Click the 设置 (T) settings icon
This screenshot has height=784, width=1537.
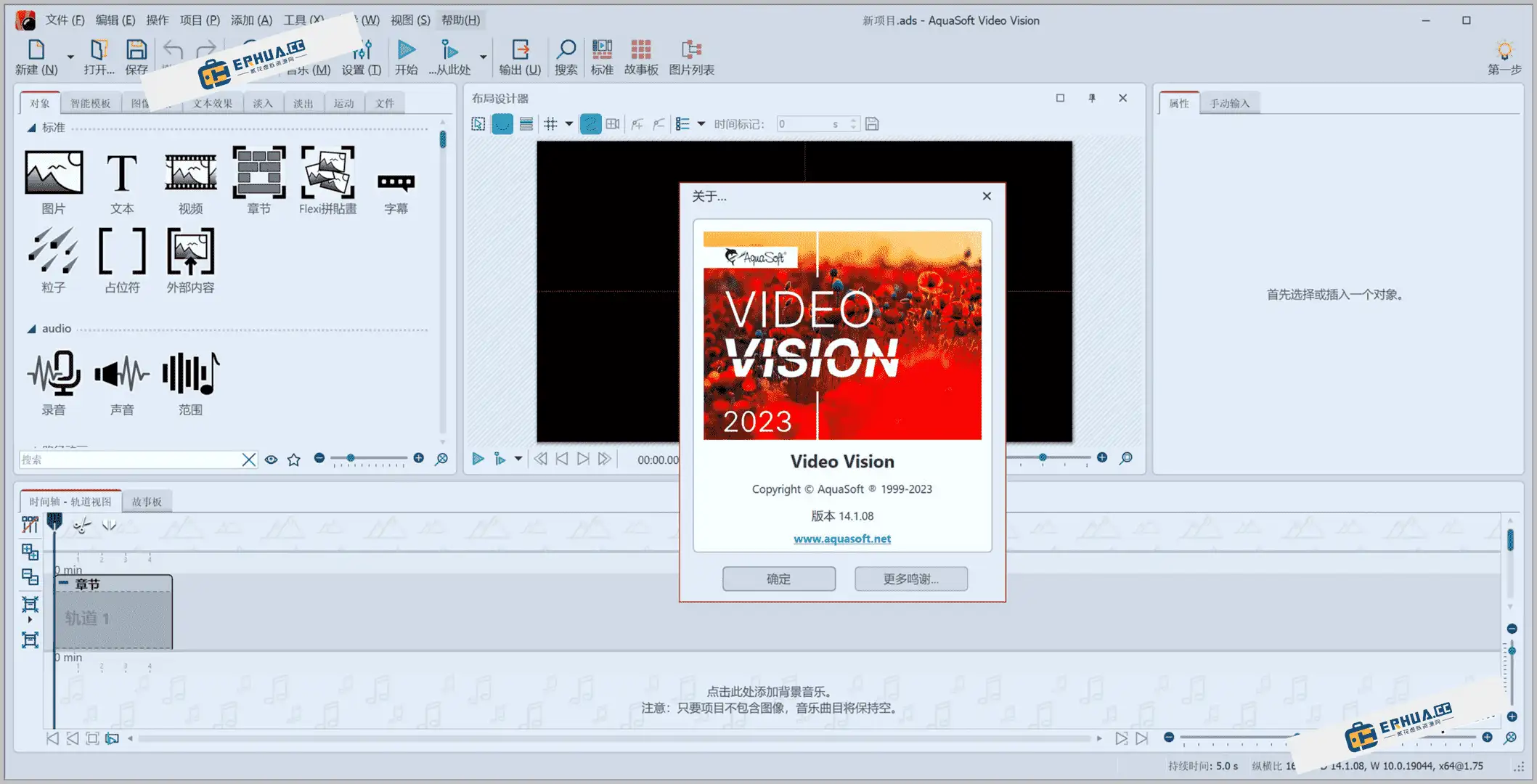coord(362,49)
